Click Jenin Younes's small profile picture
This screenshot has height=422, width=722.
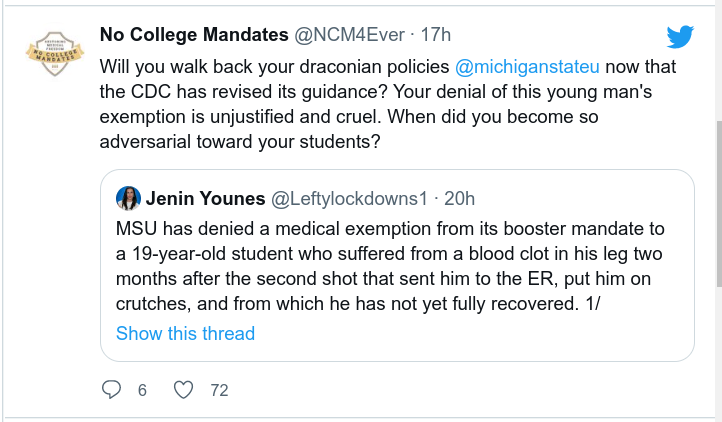click(128, 196)
